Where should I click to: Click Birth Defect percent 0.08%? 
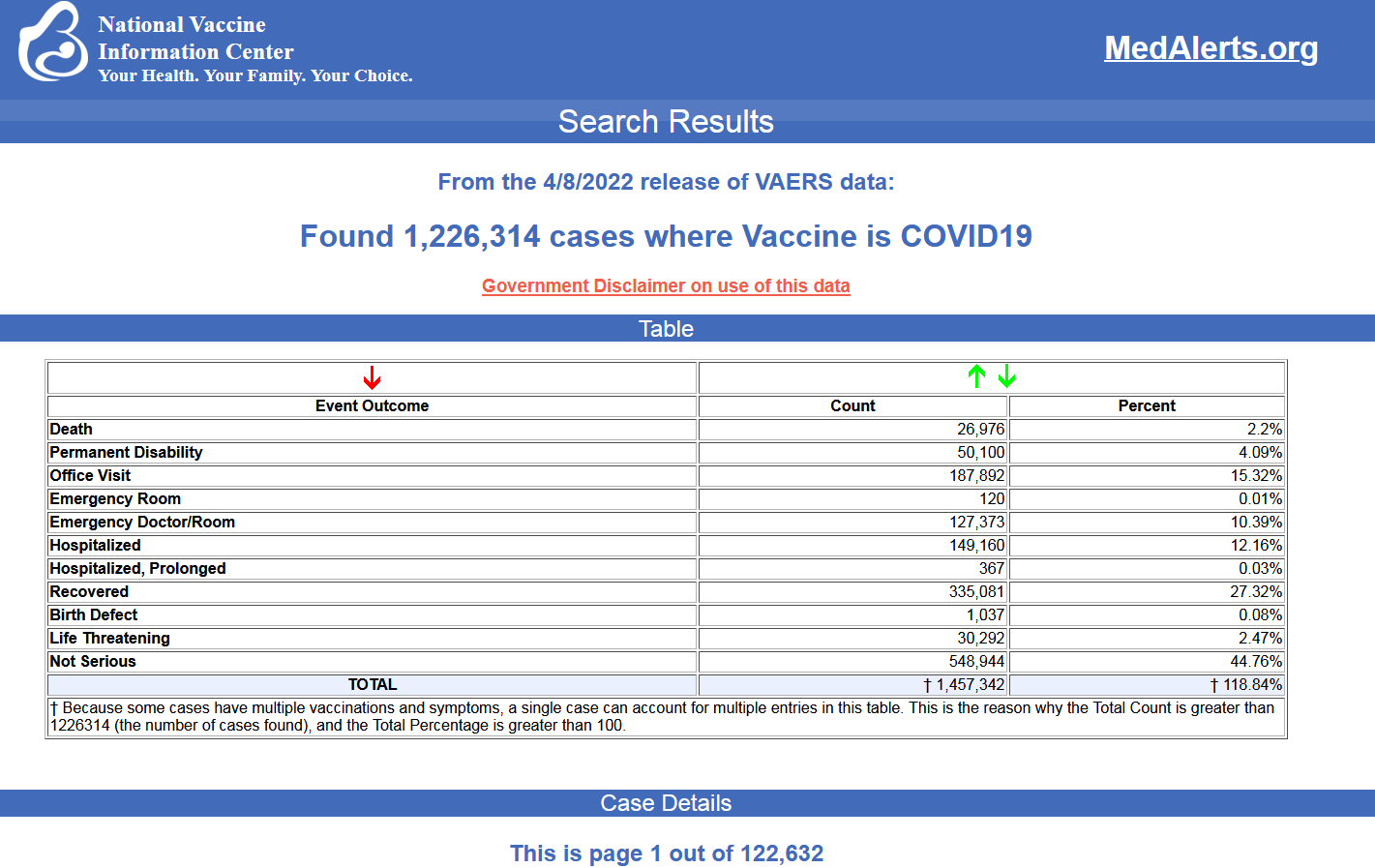(x=1260, y=614)
